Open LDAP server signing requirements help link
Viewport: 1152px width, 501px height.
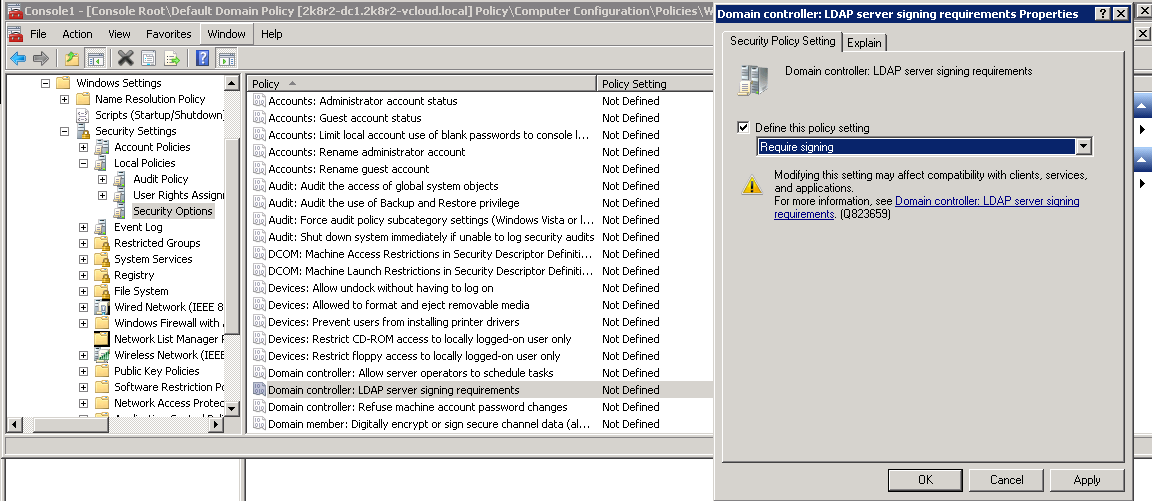[x=986, y=201]
